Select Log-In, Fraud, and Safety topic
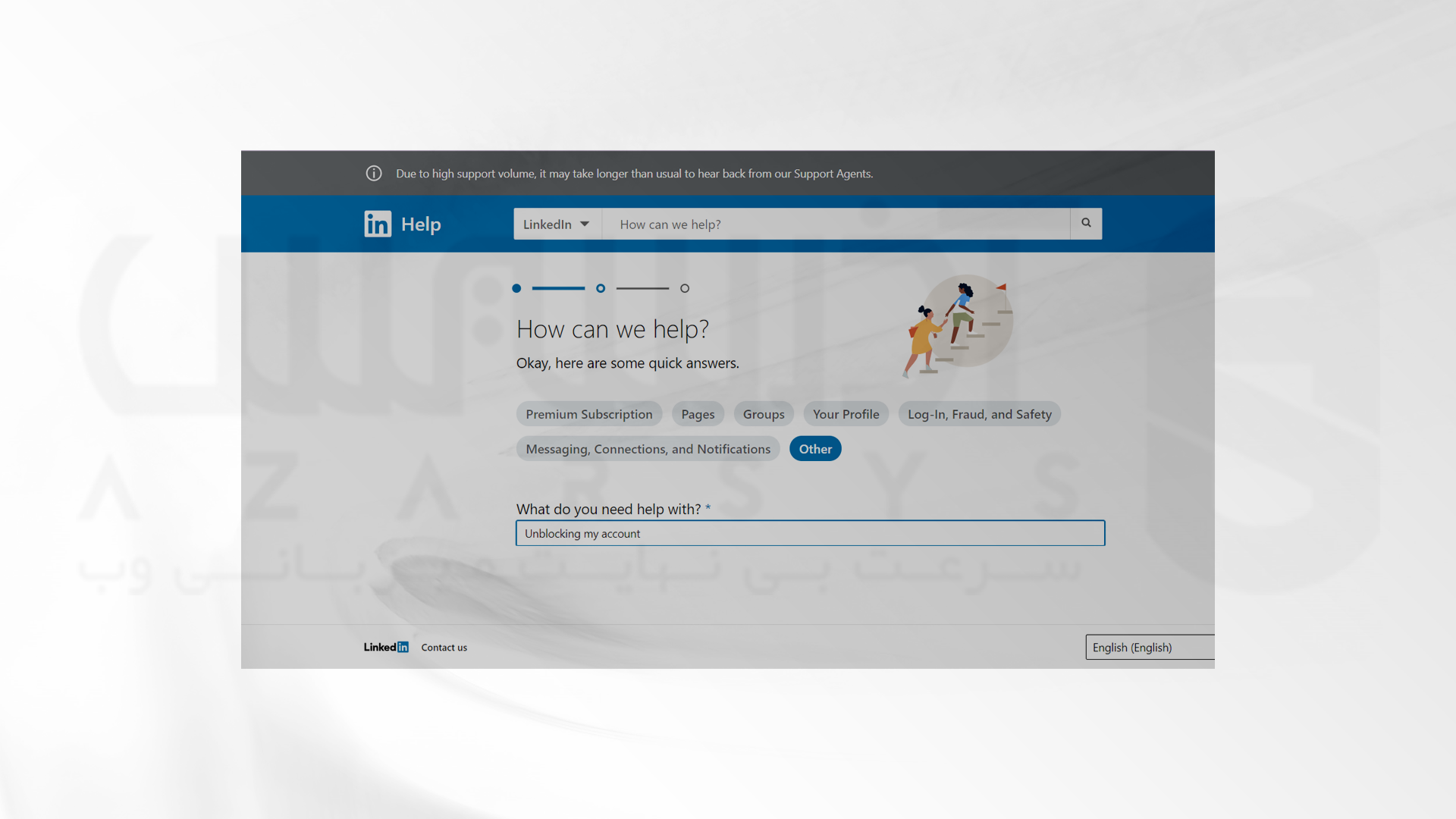 point(979,414)
